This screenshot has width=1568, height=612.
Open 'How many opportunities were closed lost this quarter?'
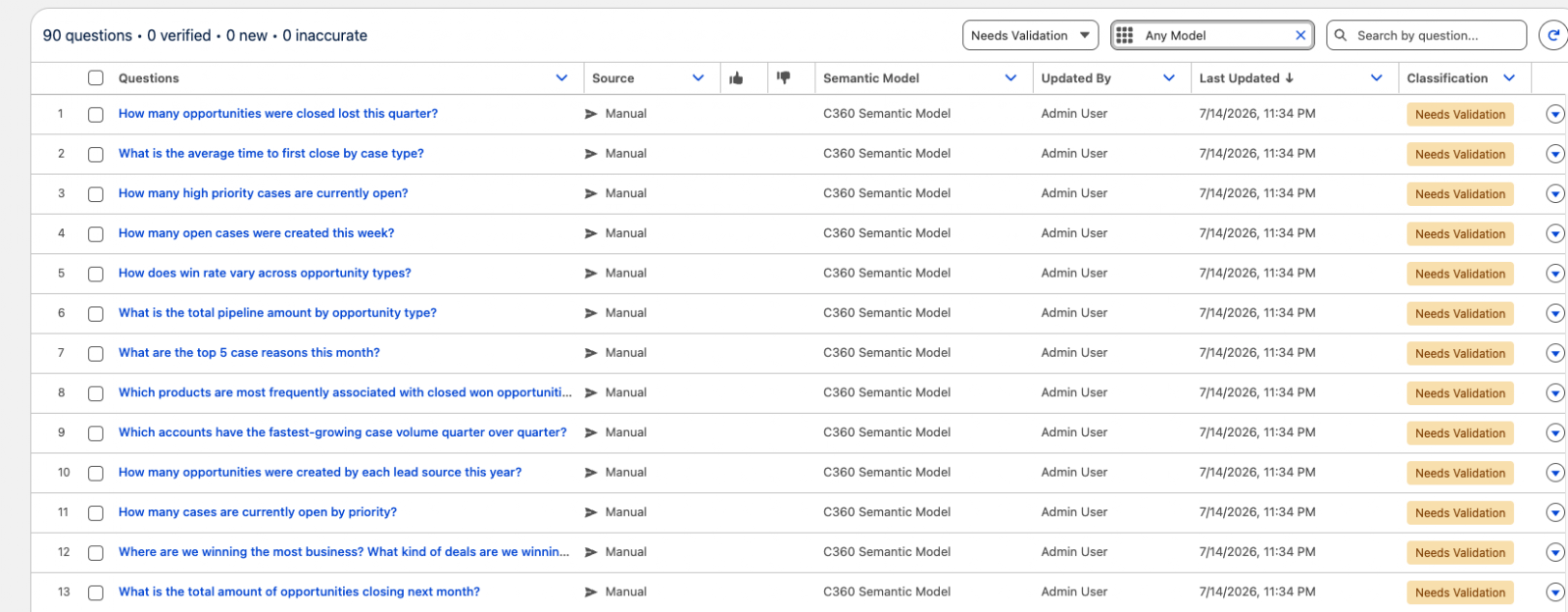click(278, 114)
